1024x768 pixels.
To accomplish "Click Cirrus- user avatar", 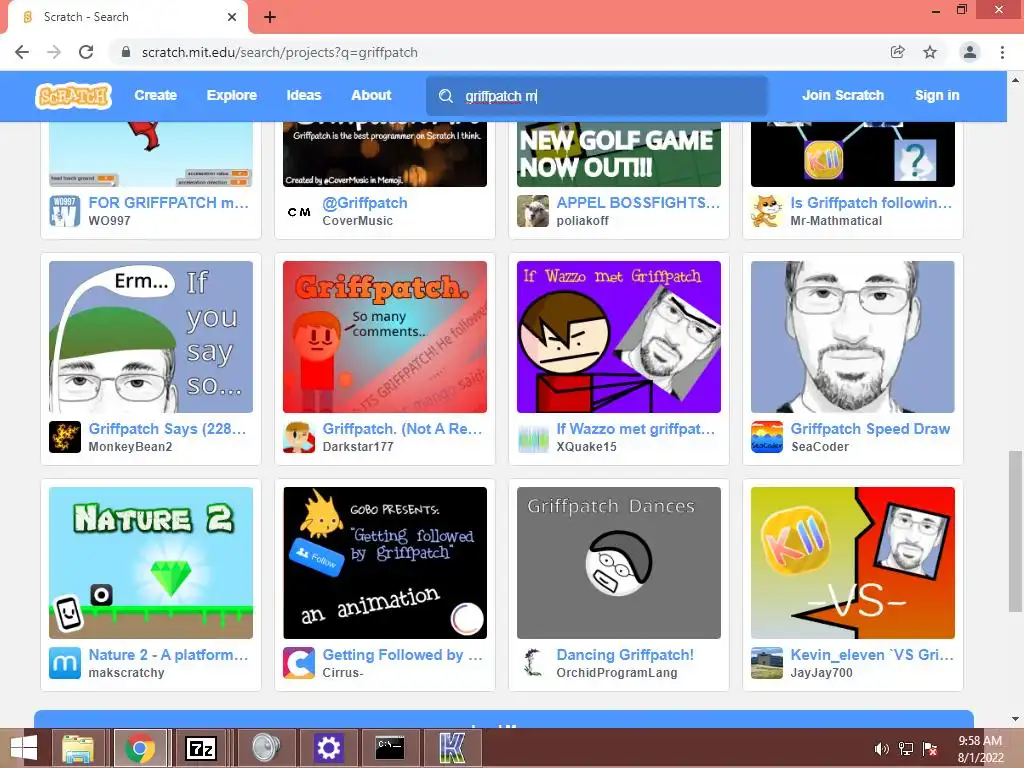I will click(x=299, y=663).
